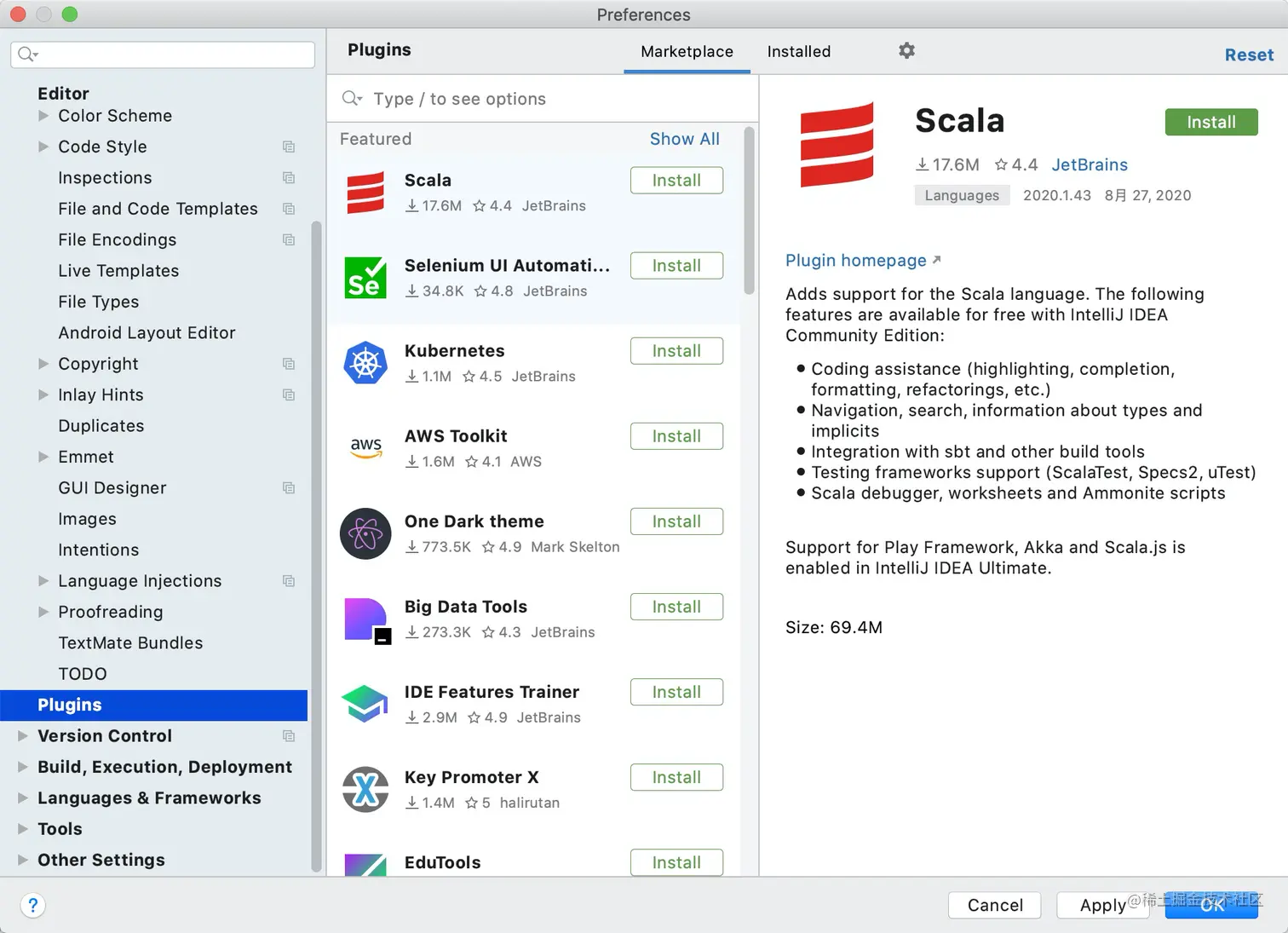Open the Live Templates settings page
The image size is (1288, 933).
118,271
